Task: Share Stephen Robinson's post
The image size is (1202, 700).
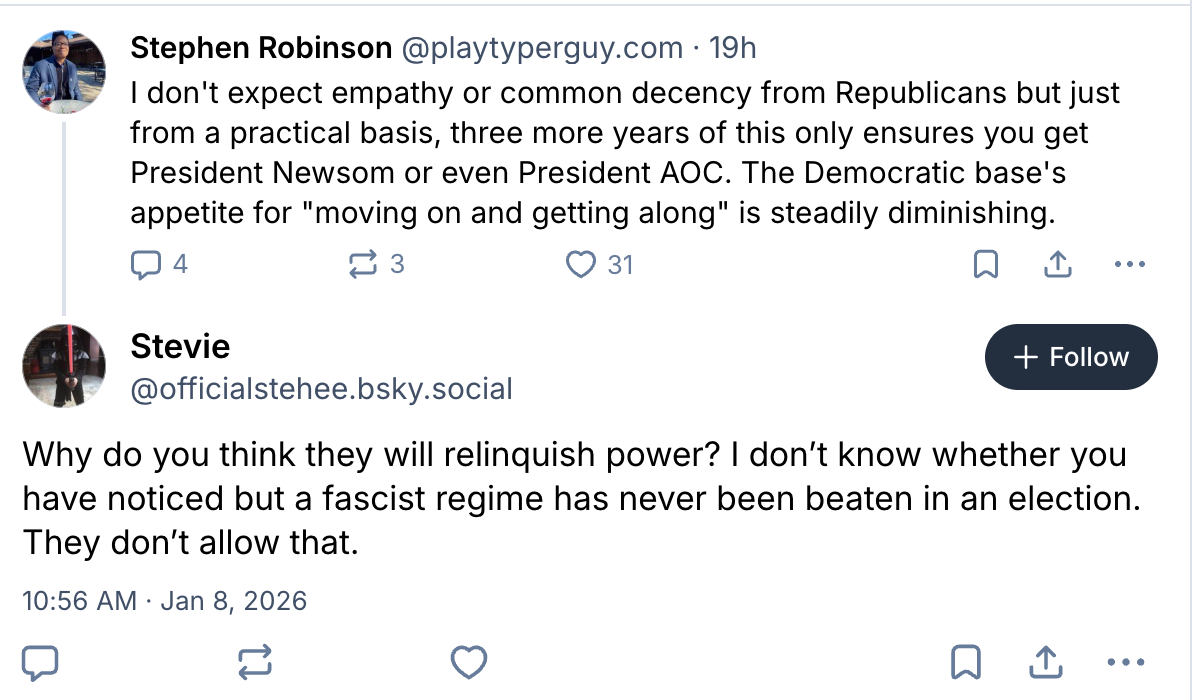Action: click(1058, 265)
